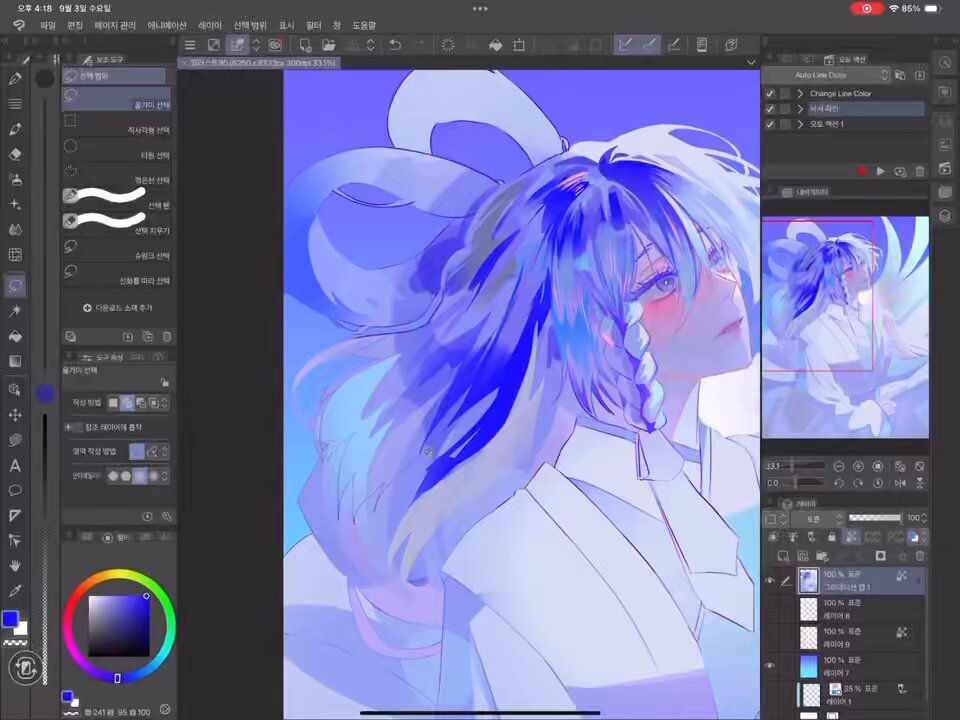Click the Fill bucket icon in command bar
This screenshot has width=960, height=720.
click(x=495, y=45)
